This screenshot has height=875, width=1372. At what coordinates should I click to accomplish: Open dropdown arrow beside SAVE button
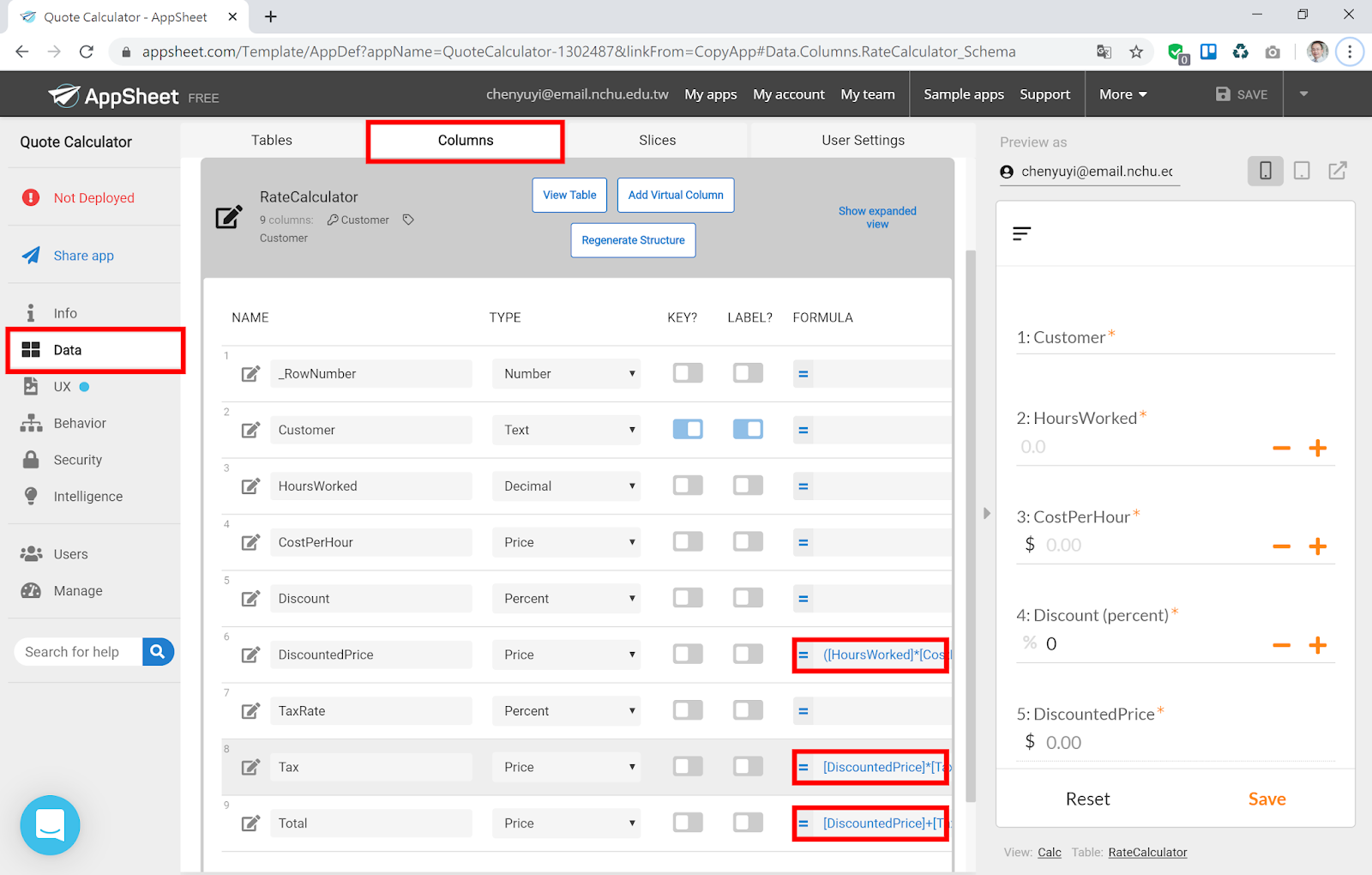[1303, 94]
